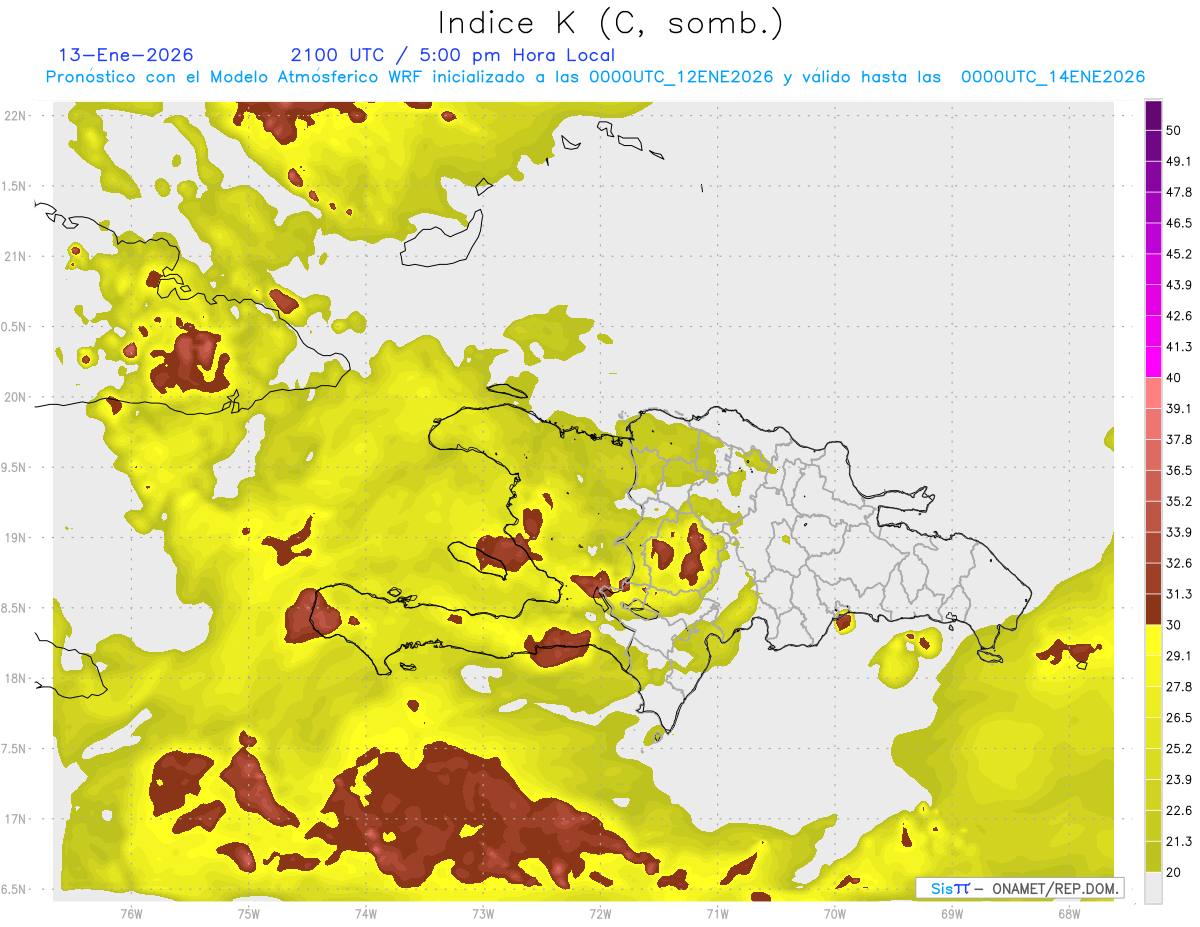Click the legend value "20"
1200x927 pixels.
click(x=1174, y=872)
